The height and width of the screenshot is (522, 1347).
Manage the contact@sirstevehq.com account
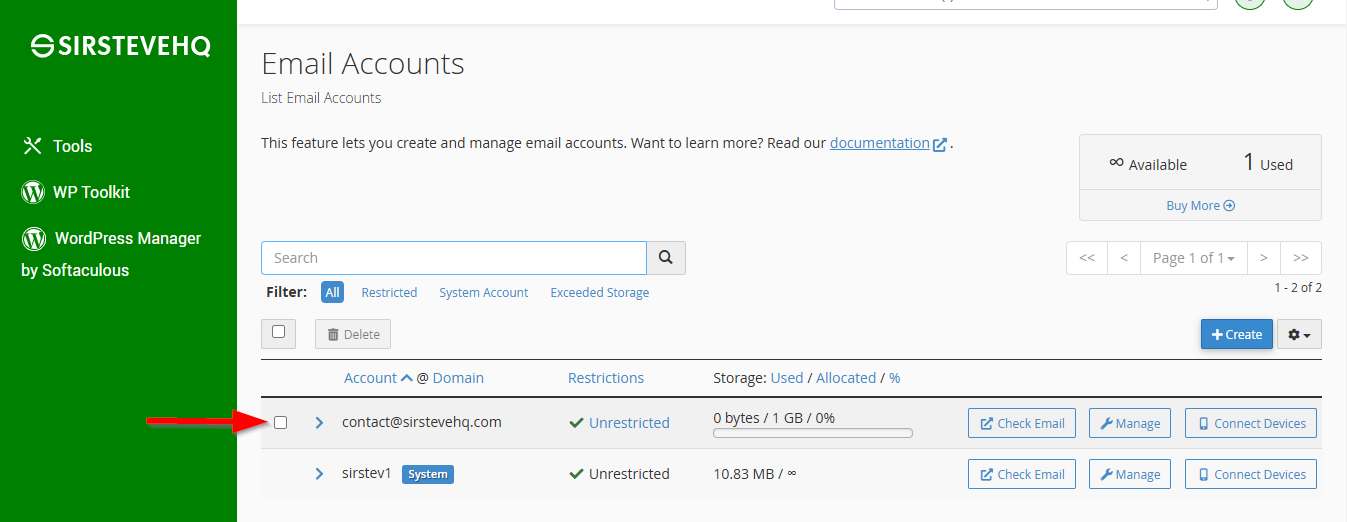tap(1130, 423)
